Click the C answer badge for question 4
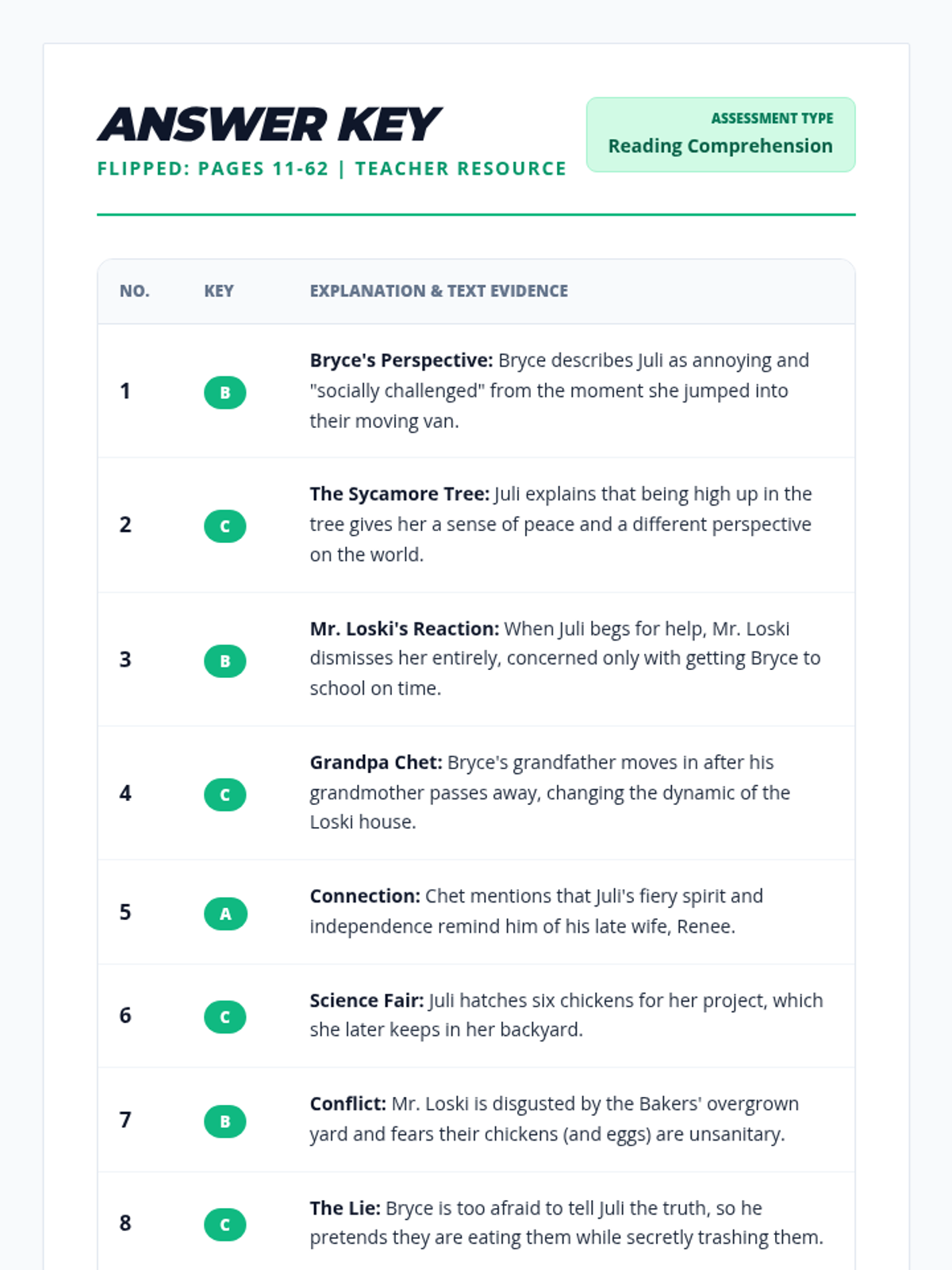Viewport: 952px width, 1270px height. coord(225,795)
